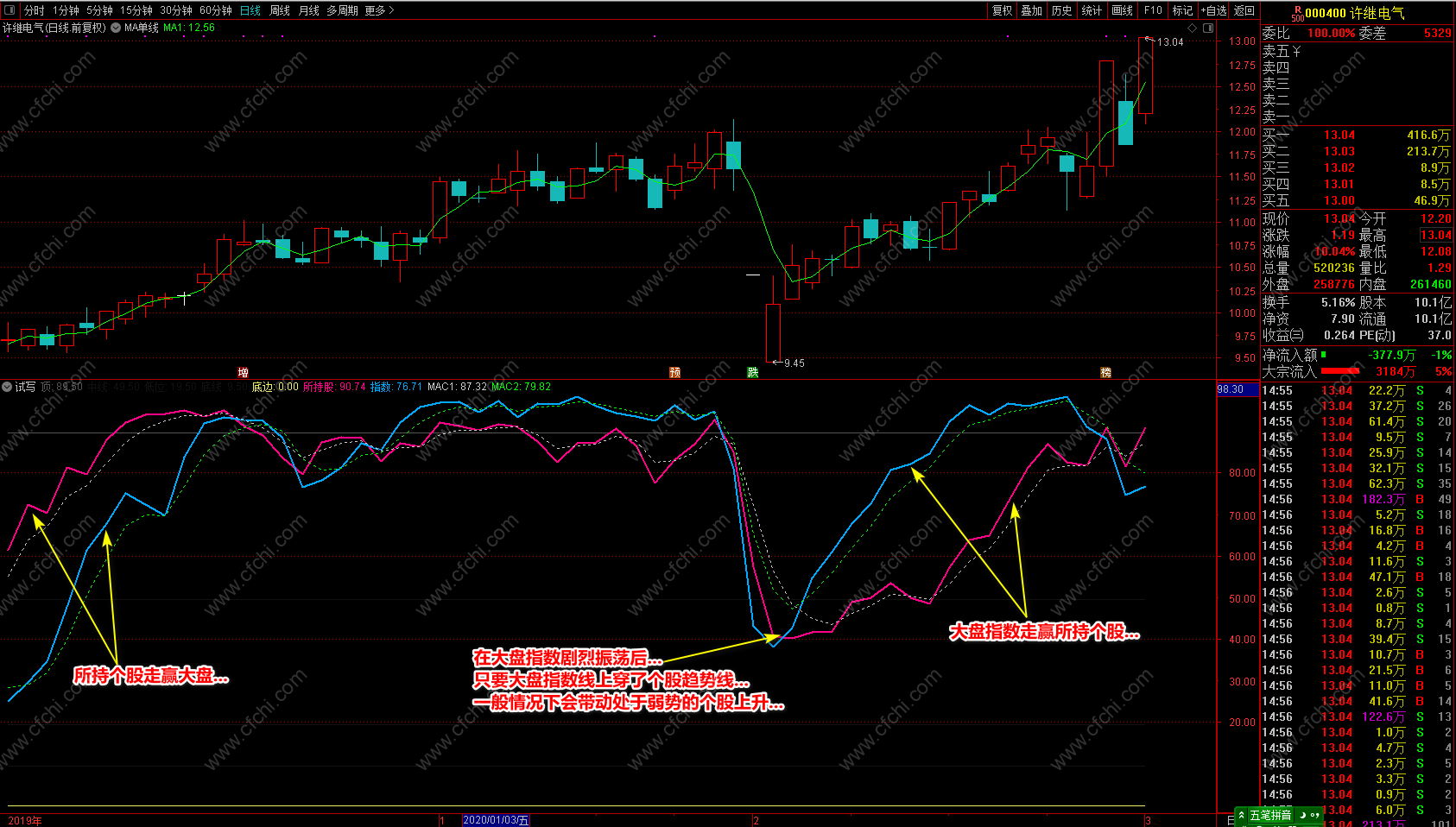Click the diamond icon on main chart
The width and height of the screenshot is (1456, 827).
(1193, 28)
